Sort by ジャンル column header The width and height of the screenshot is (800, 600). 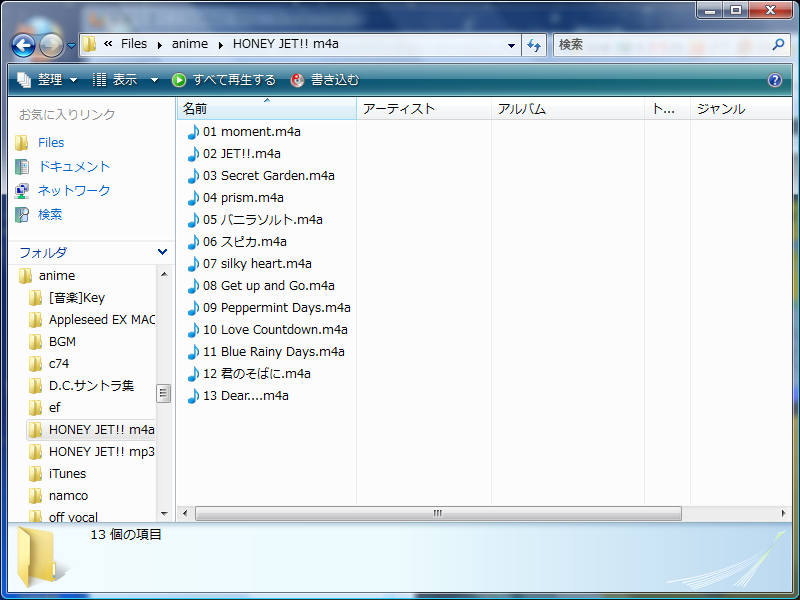click(741, 109)
